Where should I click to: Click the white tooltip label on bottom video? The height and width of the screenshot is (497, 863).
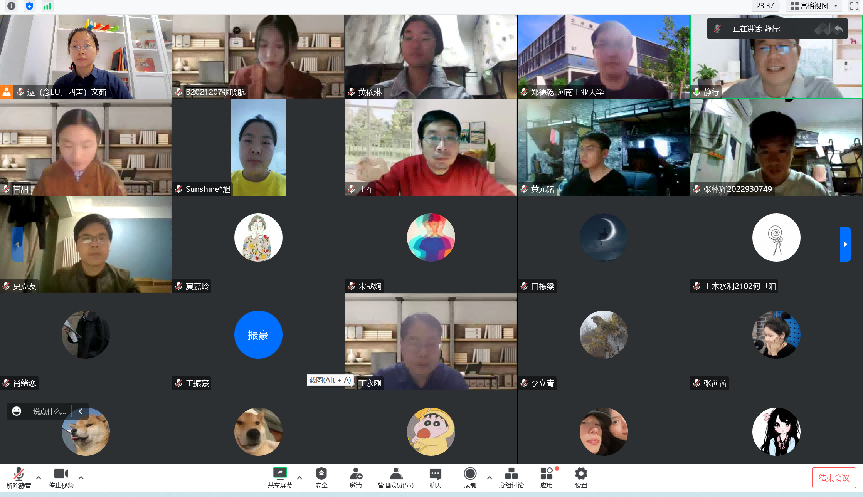[x=330, y=380]
